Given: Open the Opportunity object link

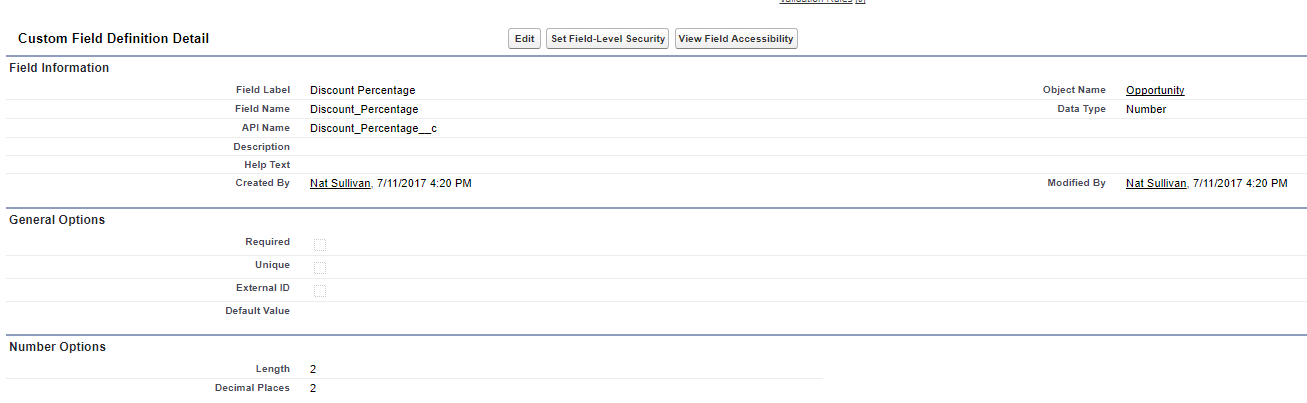Looking at the screenshot, I should point(1155,90).
